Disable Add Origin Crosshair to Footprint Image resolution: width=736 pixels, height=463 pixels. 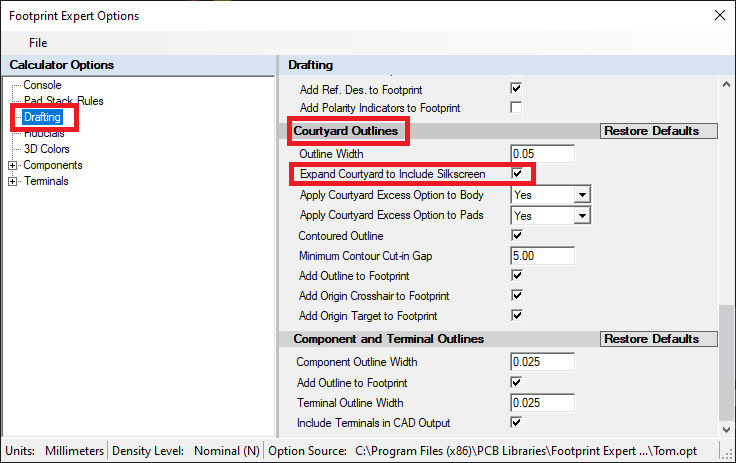click(517, 296)
